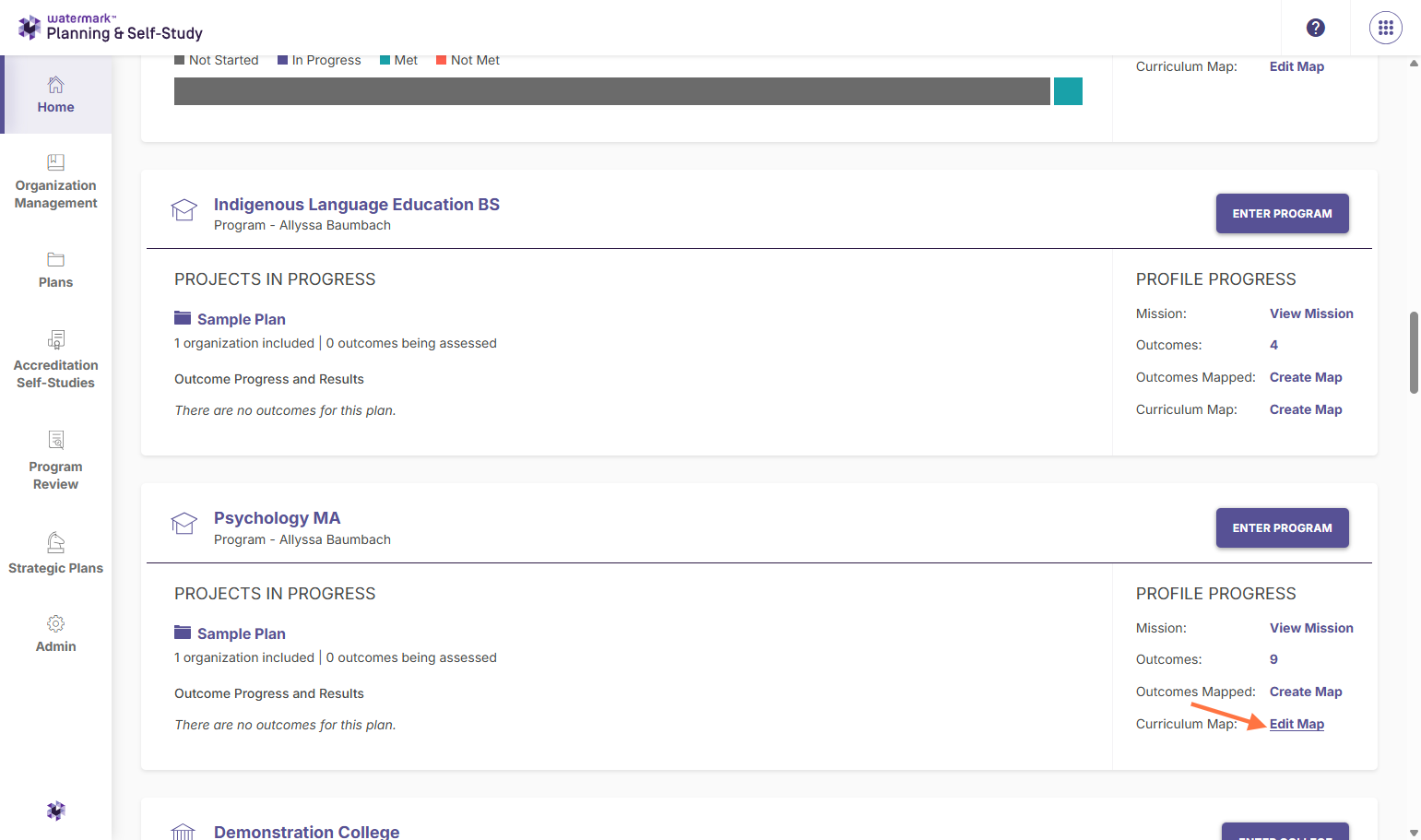
Task: View Mission for Indigenous Language Education BS
Action: (1311, 314)
